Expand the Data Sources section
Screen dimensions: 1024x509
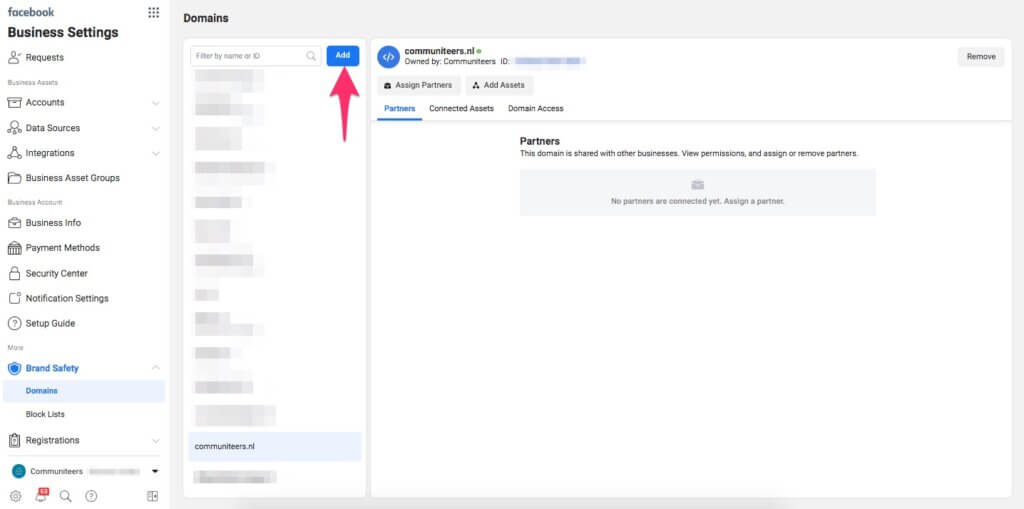(x=155, y=128)
